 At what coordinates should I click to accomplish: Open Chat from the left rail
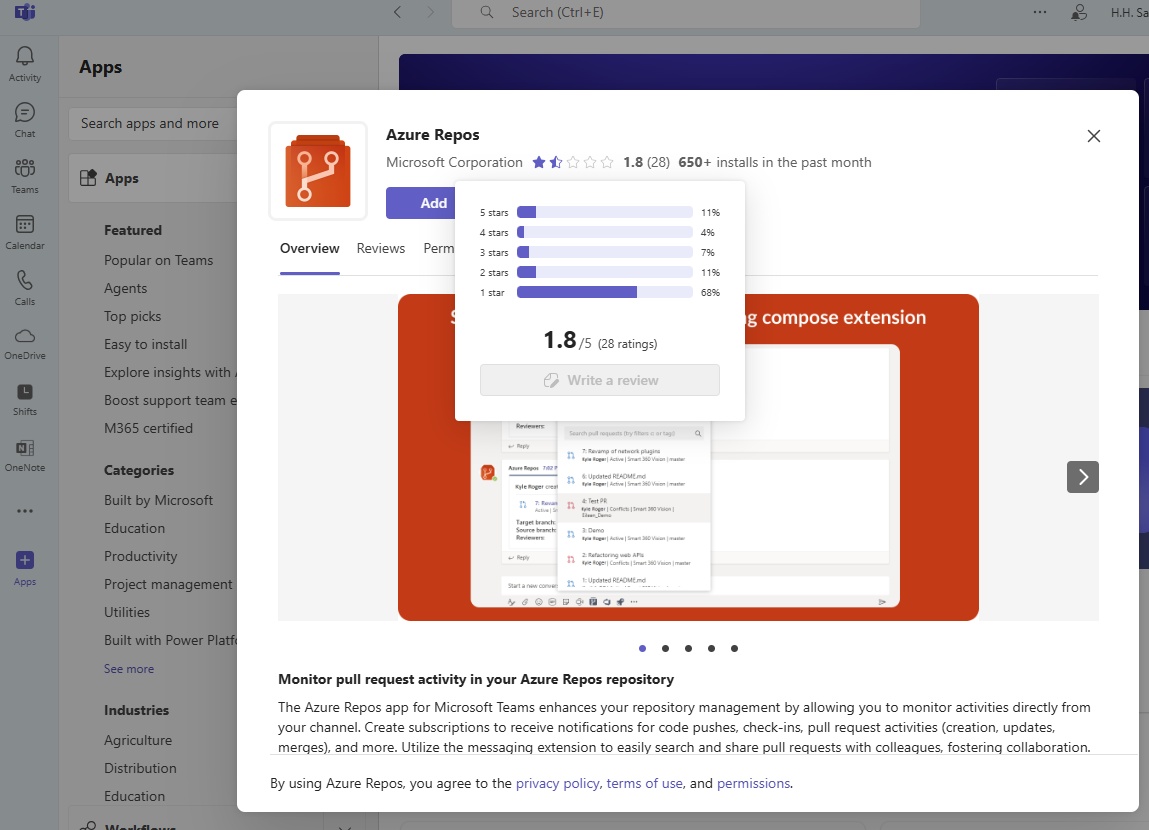point(25,120)
